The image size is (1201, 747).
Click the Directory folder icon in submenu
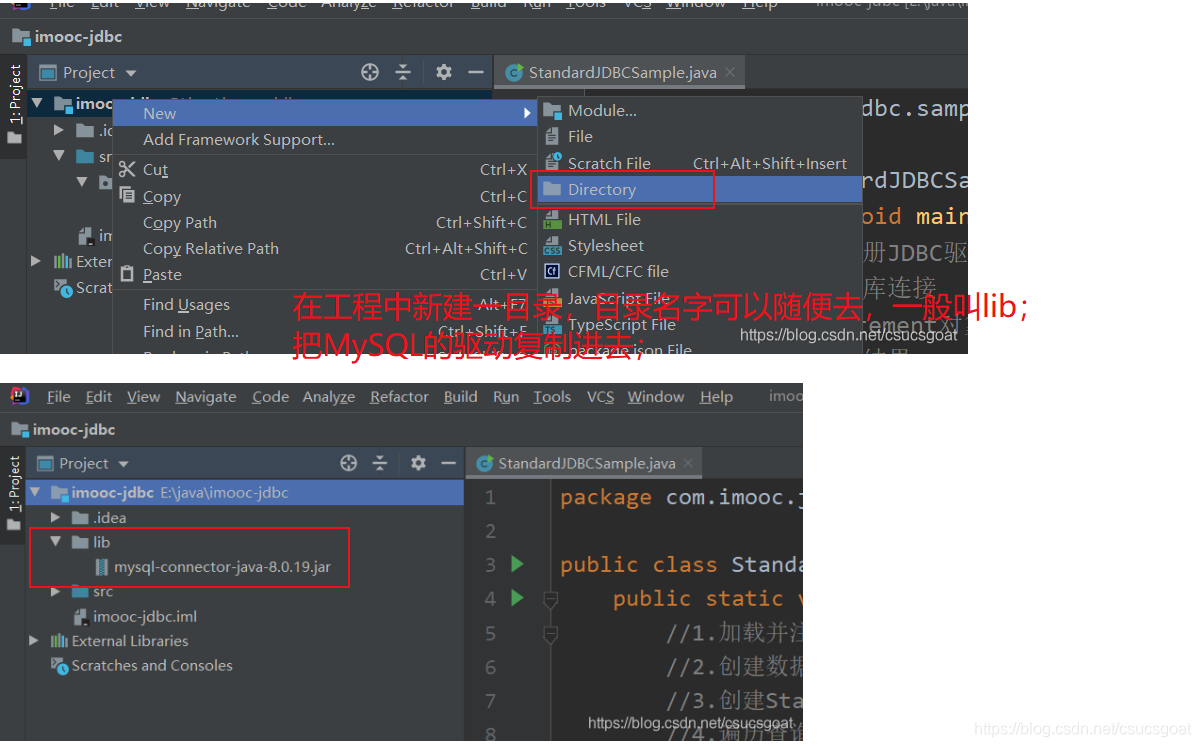[x=552, y=189]
